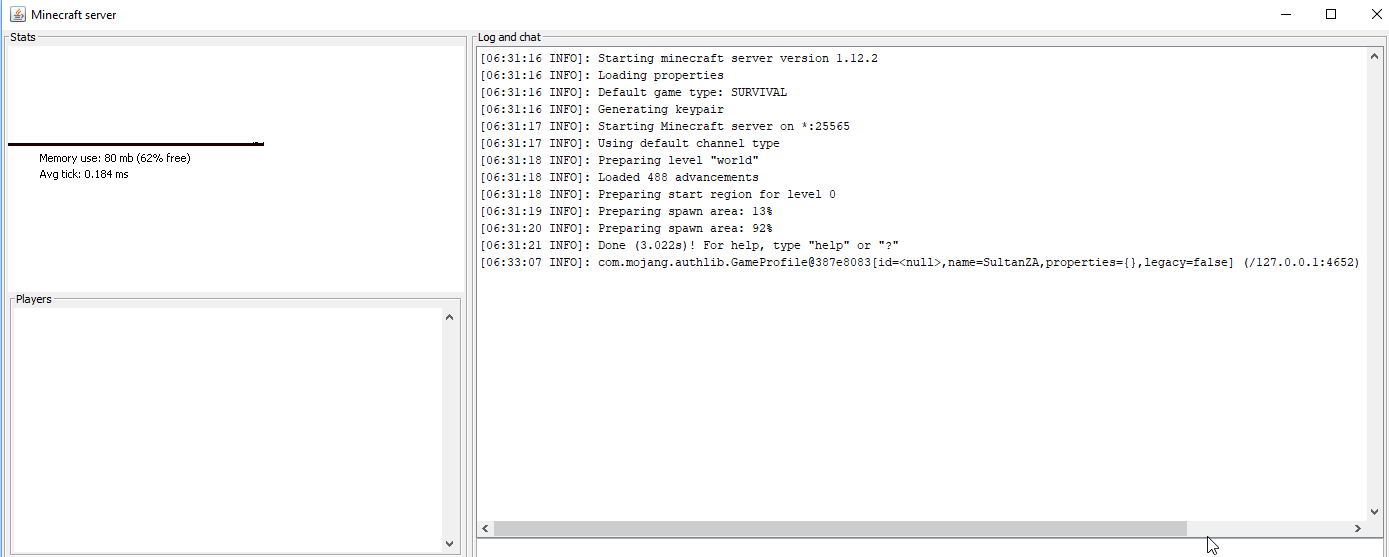Click the "Generating keypair" log line

pyautogui.click(x=602, y=109)
